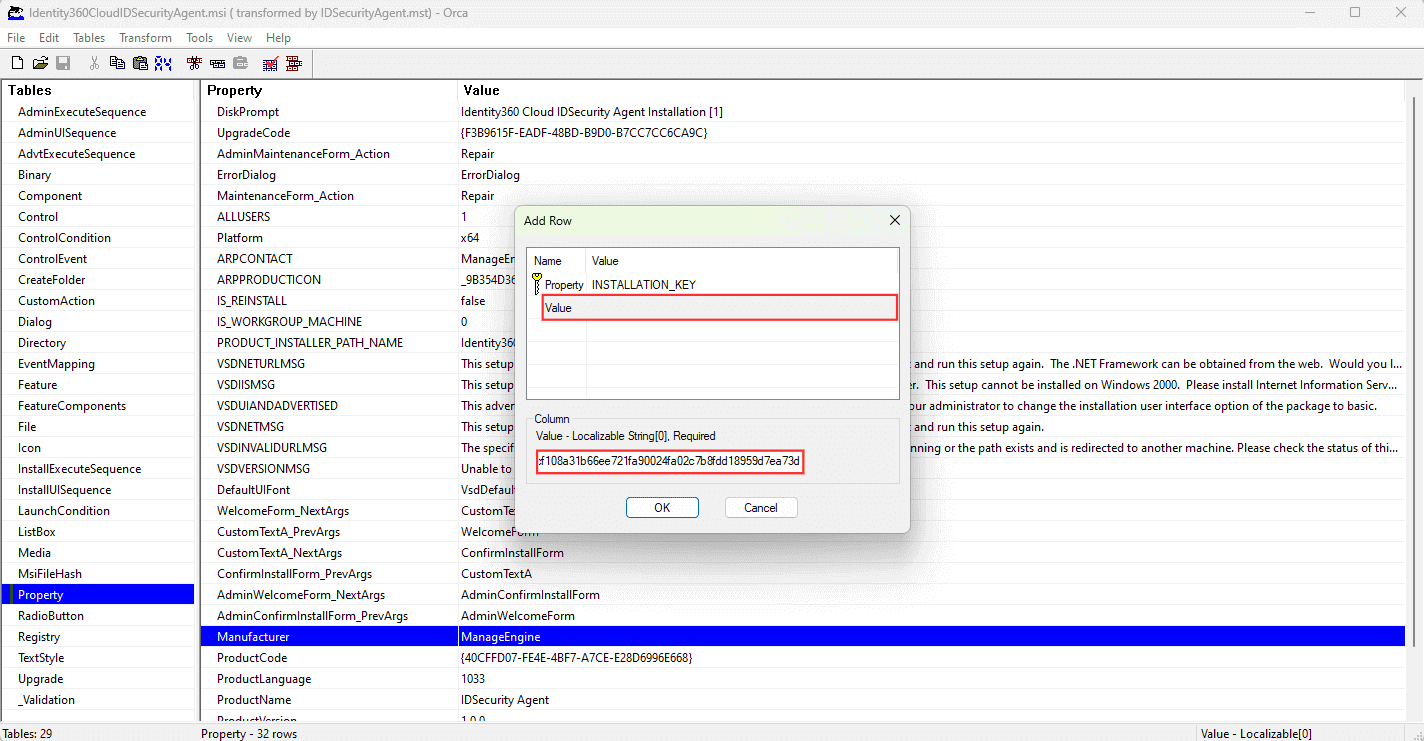Select the Property INSTALLATION_KEY row in dialog

pyautogui.click(x=713, y=284)
